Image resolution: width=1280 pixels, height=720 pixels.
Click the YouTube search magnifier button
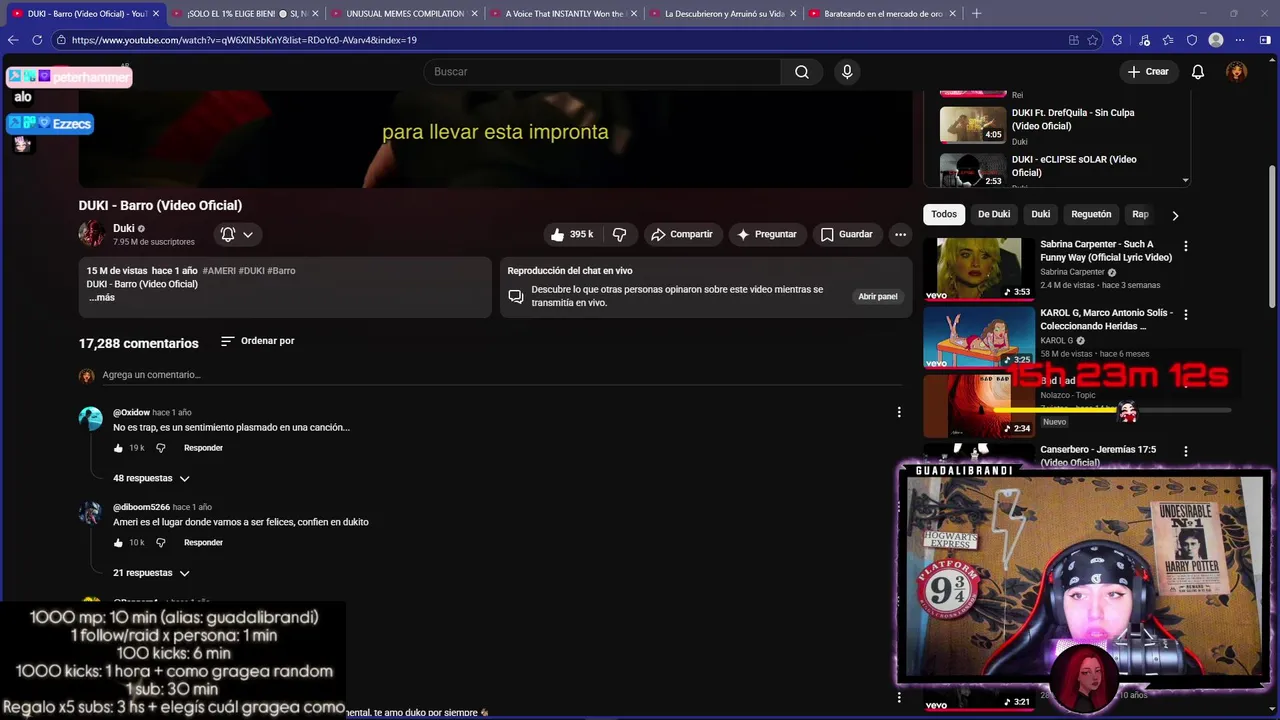(x=801, y=72)
